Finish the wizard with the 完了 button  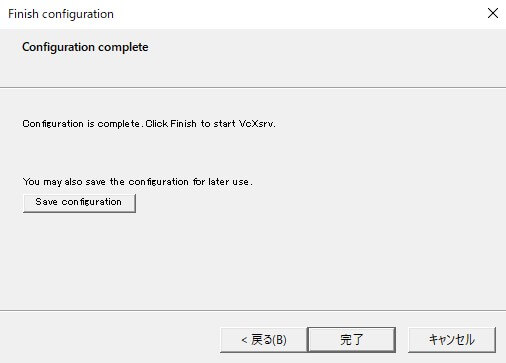(352, 340)
